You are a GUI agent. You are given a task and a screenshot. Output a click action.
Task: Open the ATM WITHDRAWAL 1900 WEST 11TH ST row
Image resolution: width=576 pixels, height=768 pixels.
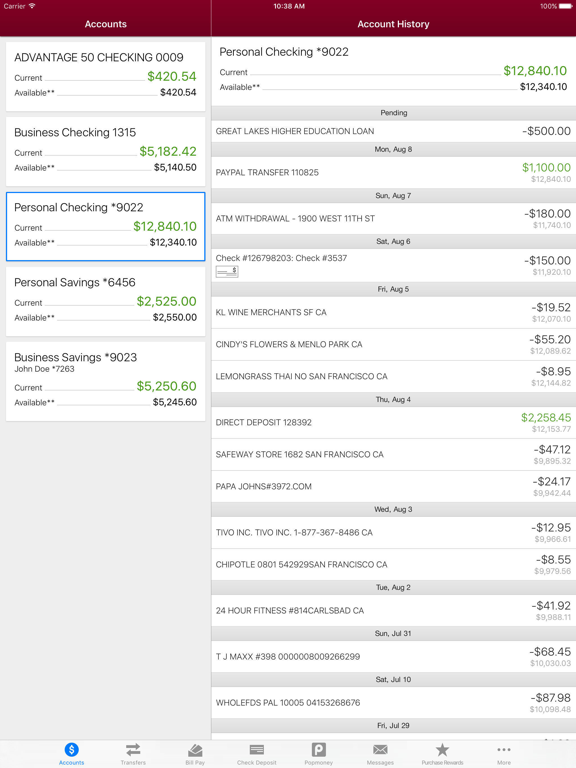tap(393, 218)
